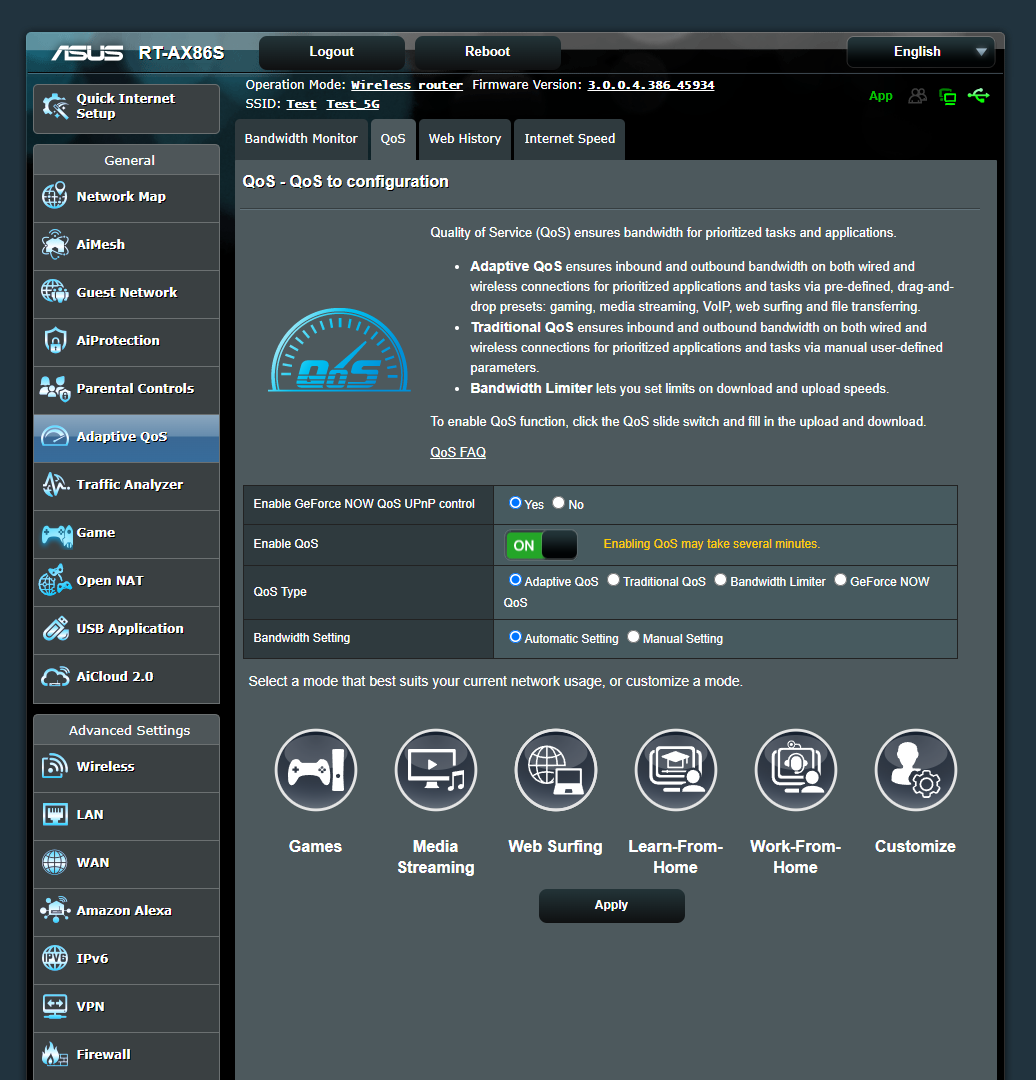Screen dimensions: 1036x1080
Task: Choose Manual Setting for bandwidth
Action: pos(633,636)
